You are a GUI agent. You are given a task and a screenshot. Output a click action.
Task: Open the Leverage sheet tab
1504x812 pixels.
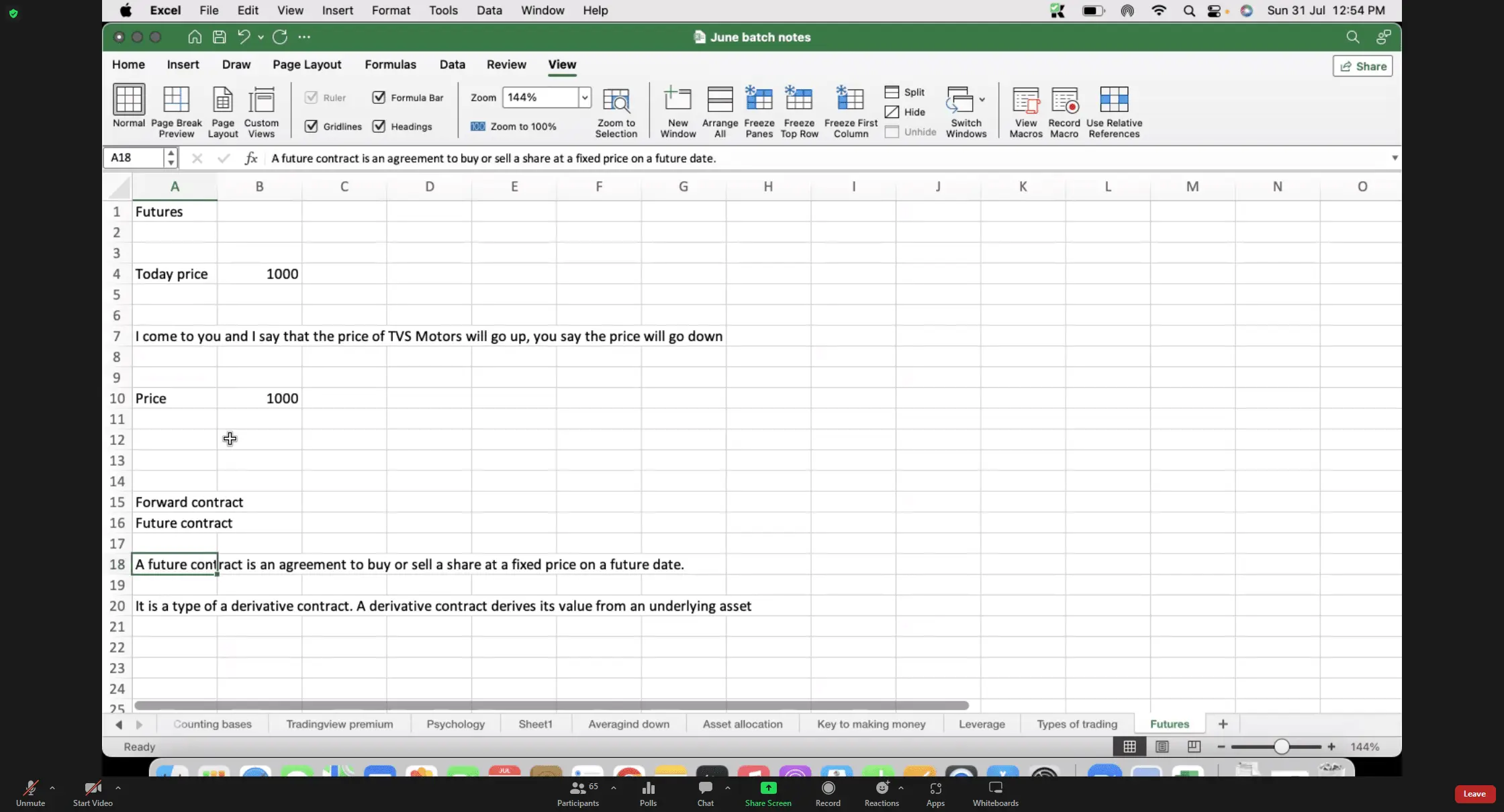pos(981,724)
